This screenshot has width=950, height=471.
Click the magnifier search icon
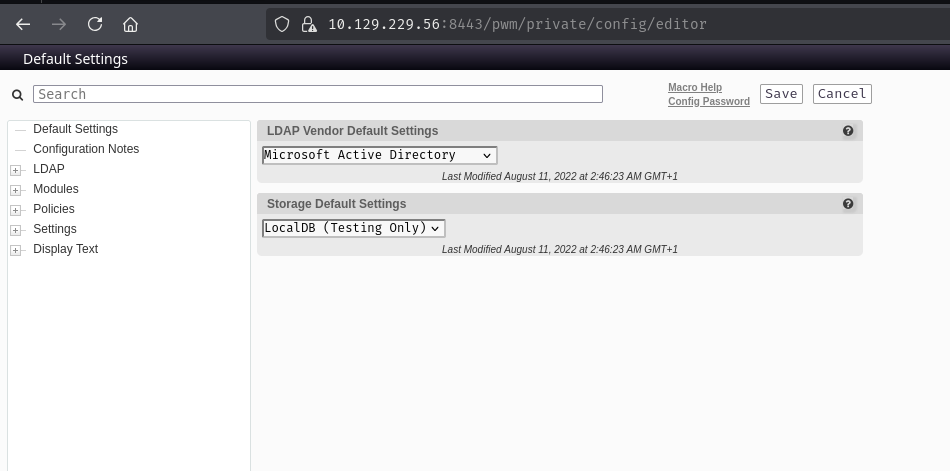[x=17, y=95]
